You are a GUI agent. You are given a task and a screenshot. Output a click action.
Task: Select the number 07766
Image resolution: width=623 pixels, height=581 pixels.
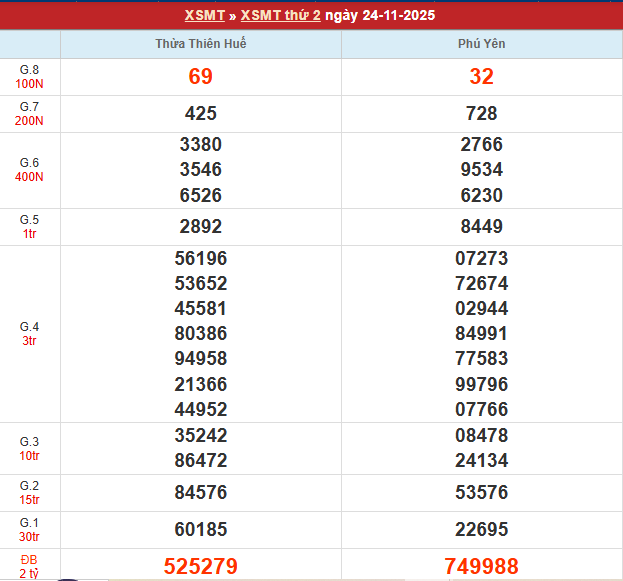[x=482, y=409]
